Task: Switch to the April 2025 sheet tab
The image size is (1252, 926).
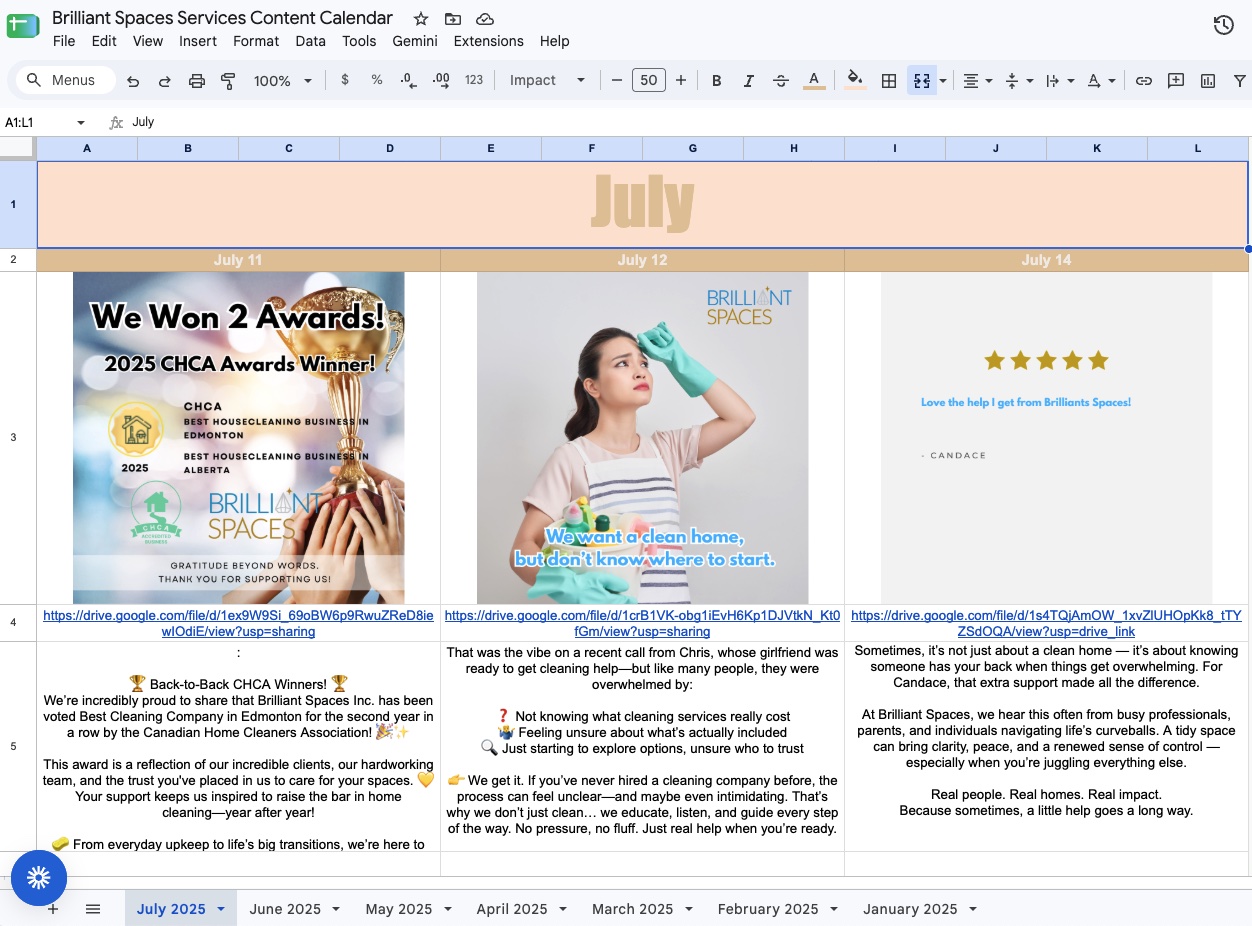Action: pyautogui.click(x=512, y=909)
